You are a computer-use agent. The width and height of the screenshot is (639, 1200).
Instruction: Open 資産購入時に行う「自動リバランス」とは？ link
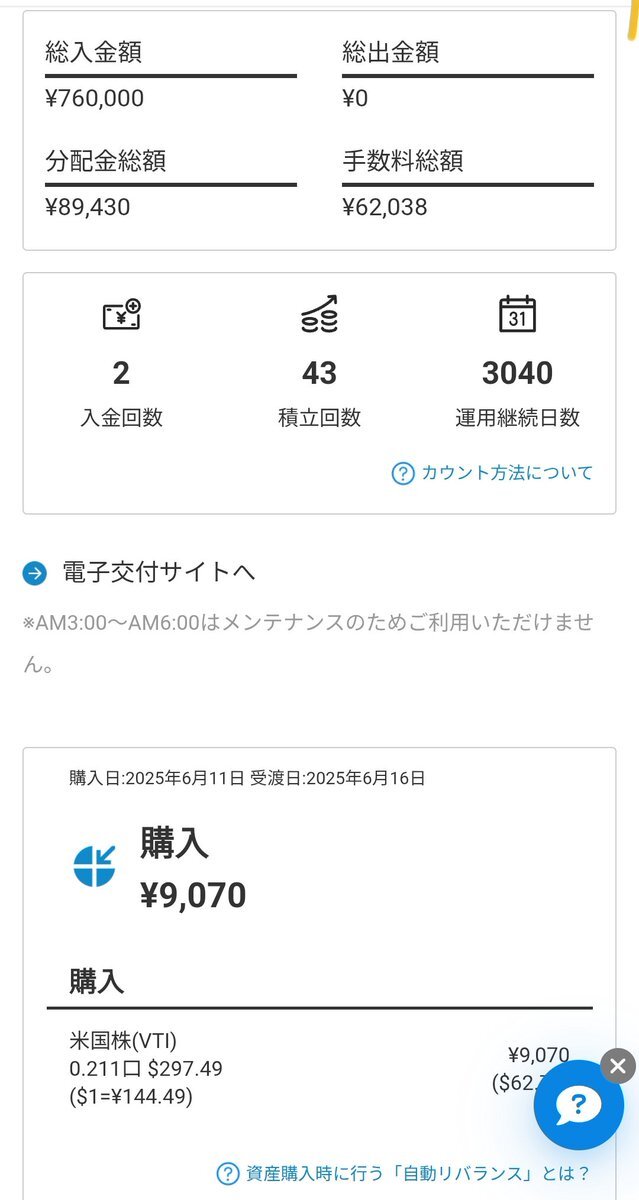click(418, 1173)
